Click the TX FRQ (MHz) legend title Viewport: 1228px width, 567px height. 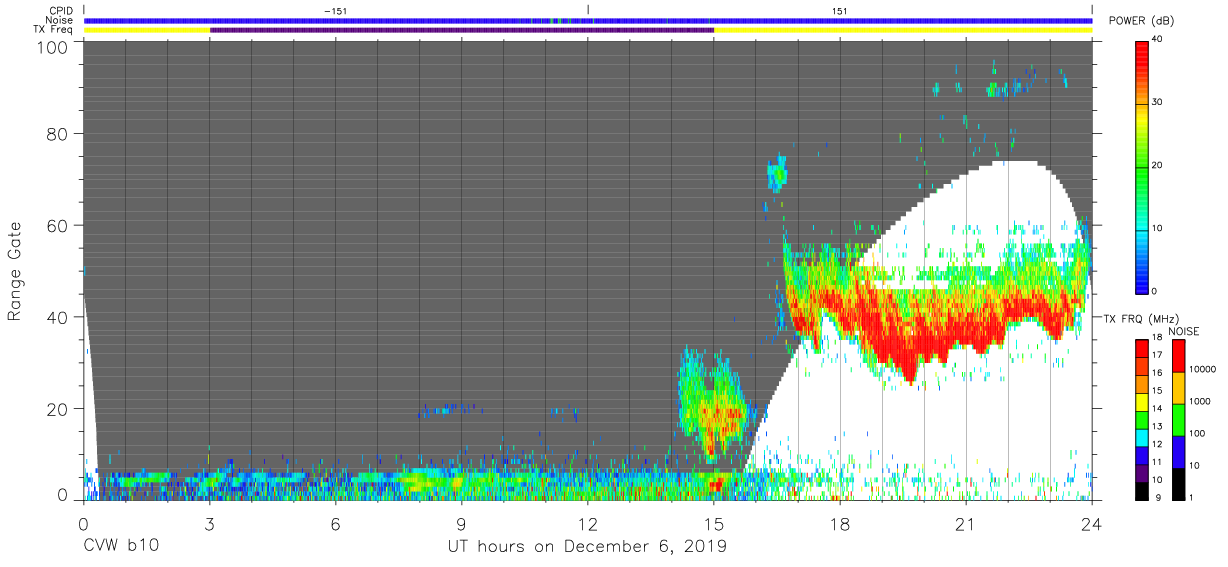click(1140, 318)
